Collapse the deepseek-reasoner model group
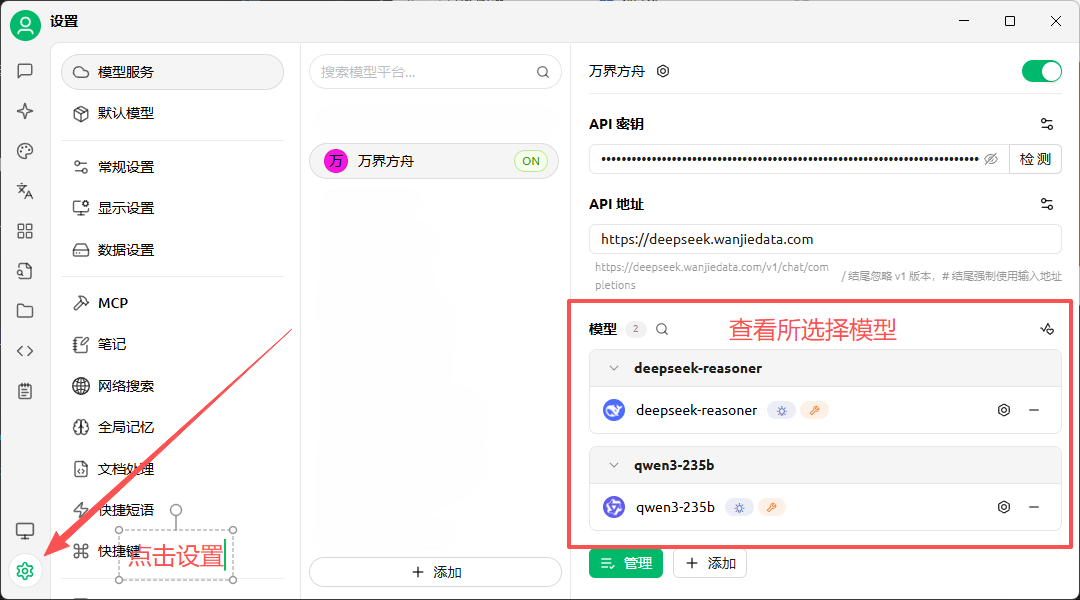Viewport: 1080px width, 600px height. point(614,368)
